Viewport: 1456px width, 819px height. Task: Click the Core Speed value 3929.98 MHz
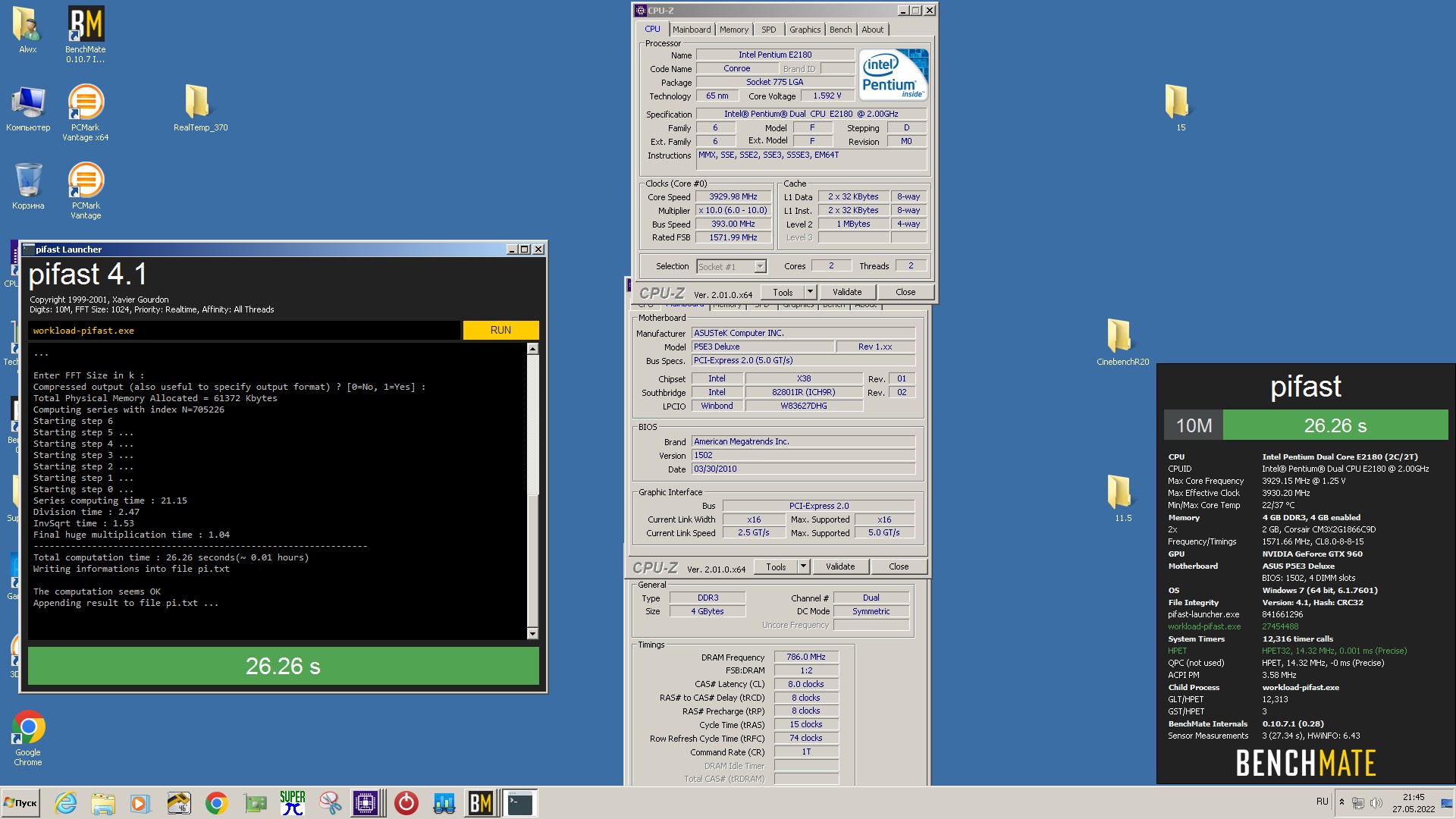tap(733, 196)
